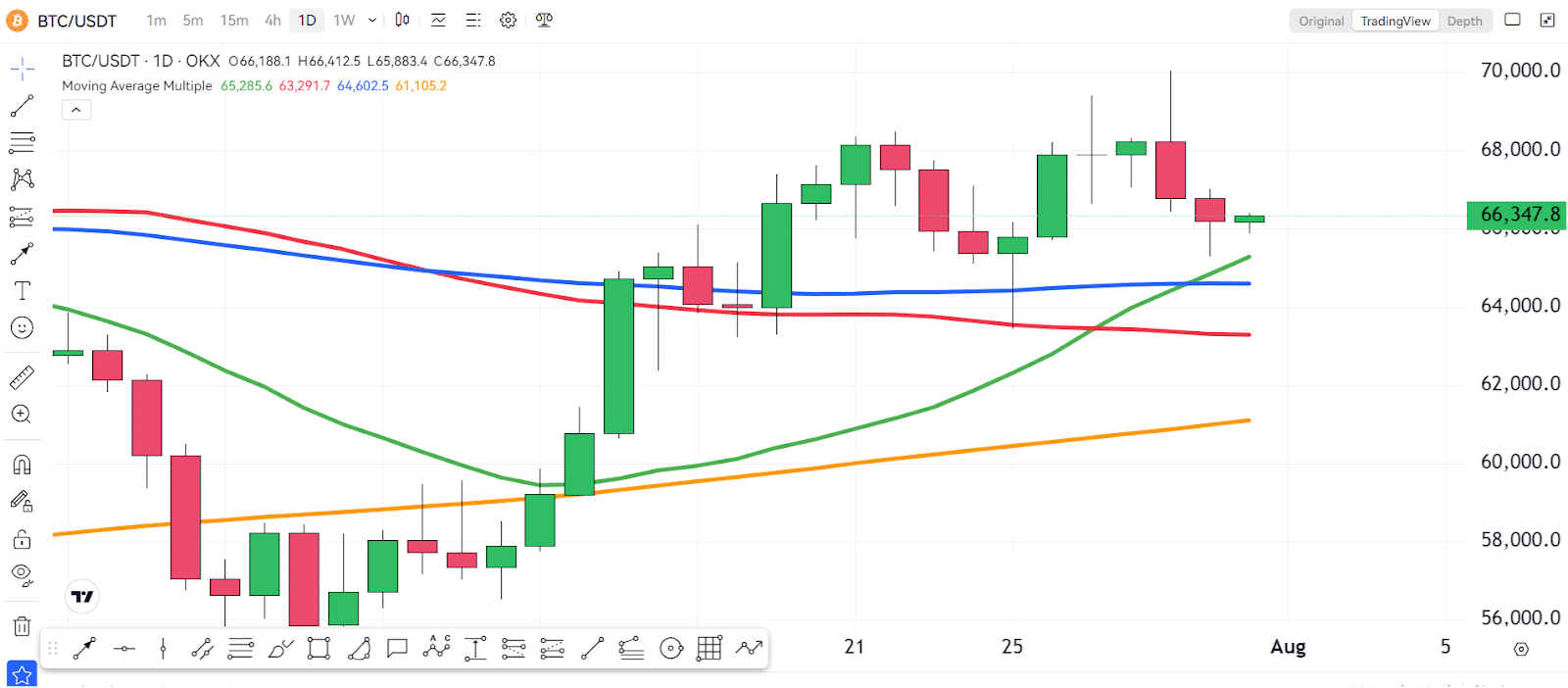Viewport: 1568px width, 688px height.
Task: Click the fullscreen expand icon
Action: point(1548,20)
